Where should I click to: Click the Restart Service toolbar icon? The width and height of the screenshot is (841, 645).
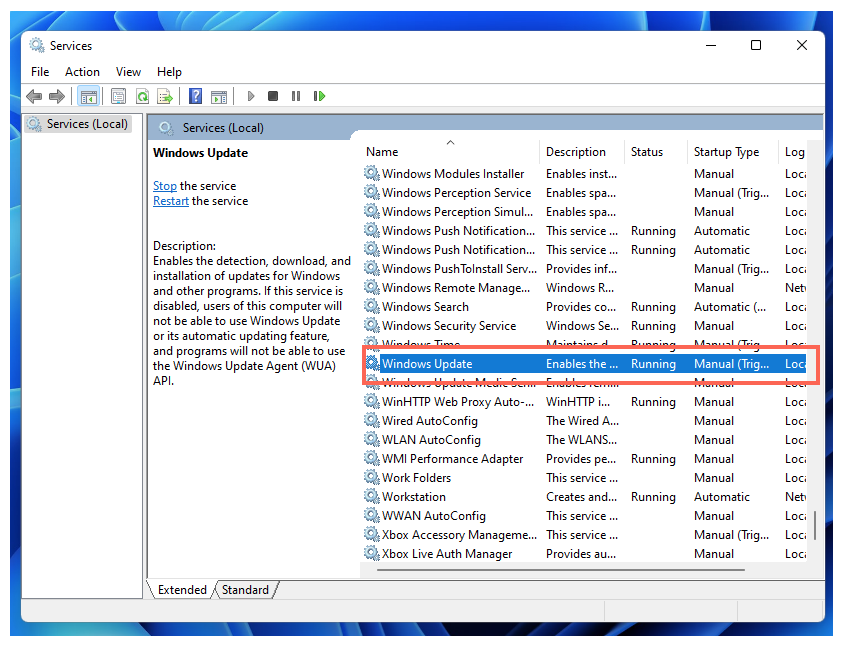[320, 97]
